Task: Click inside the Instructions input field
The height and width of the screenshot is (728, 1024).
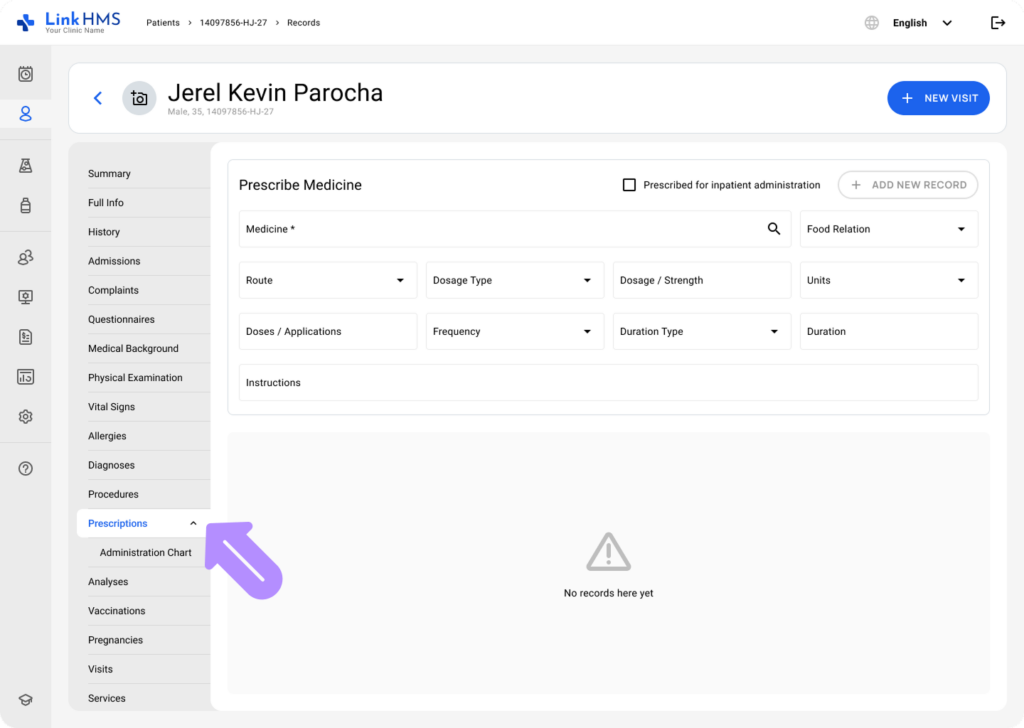Action: click(x=608, y=382)
